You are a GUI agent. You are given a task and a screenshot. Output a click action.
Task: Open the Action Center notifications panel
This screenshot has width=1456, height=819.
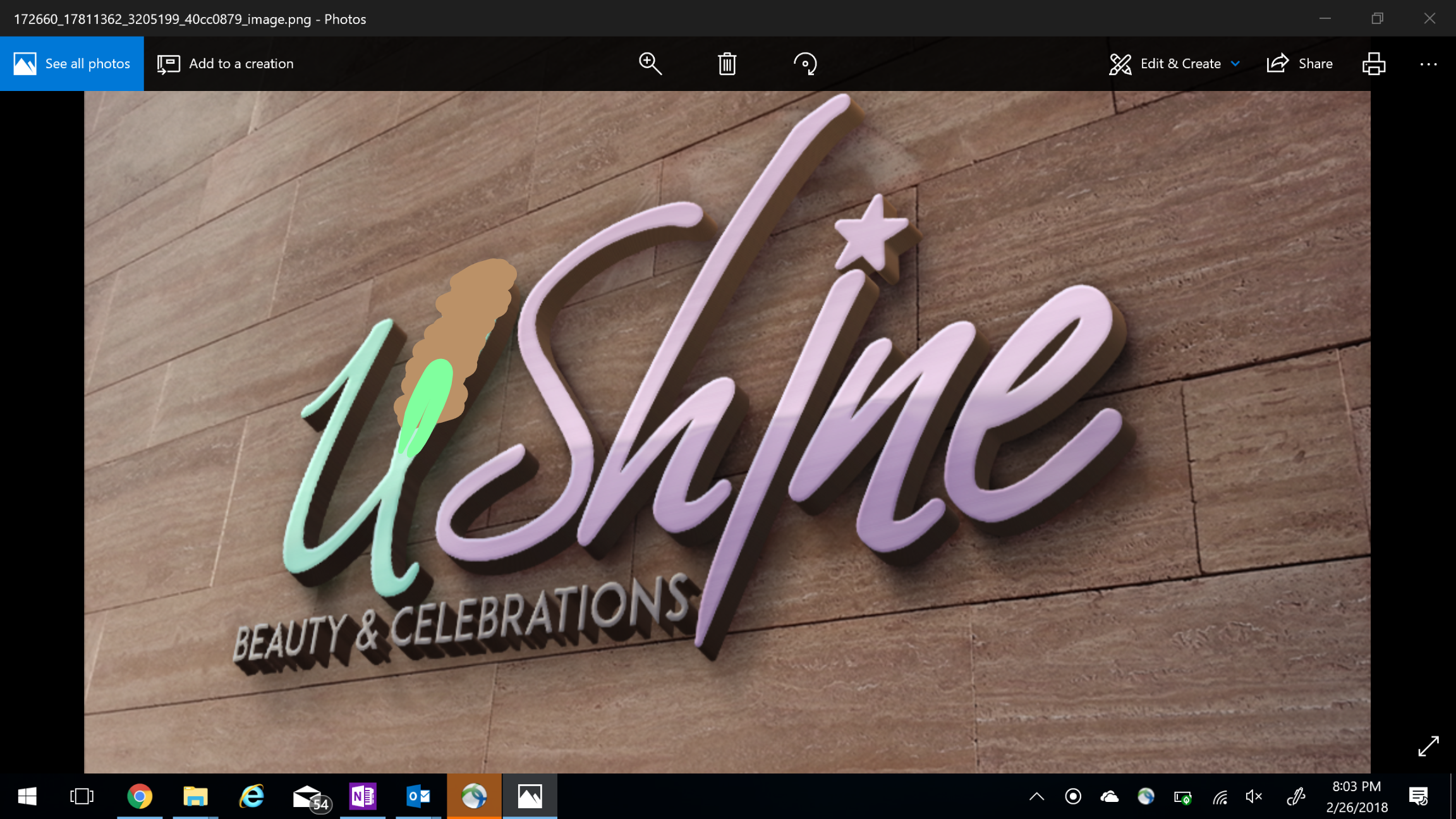1419,796
